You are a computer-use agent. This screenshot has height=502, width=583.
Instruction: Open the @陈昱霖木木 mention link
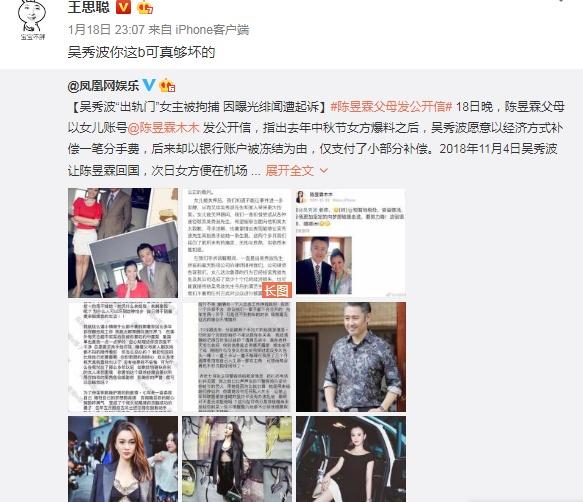164,128
